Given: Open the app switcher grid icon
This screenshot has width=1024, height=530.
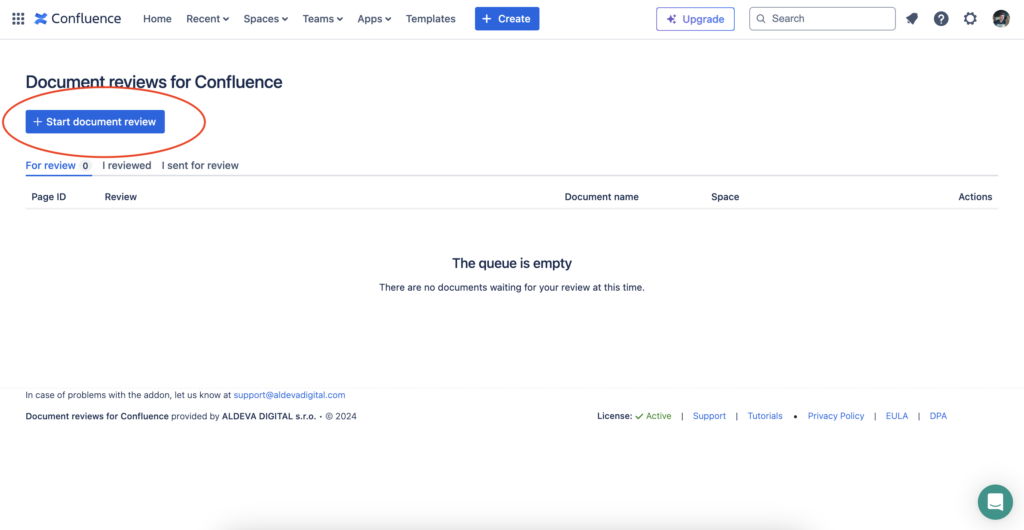Looking at the screenshot, I should point(18,19).
